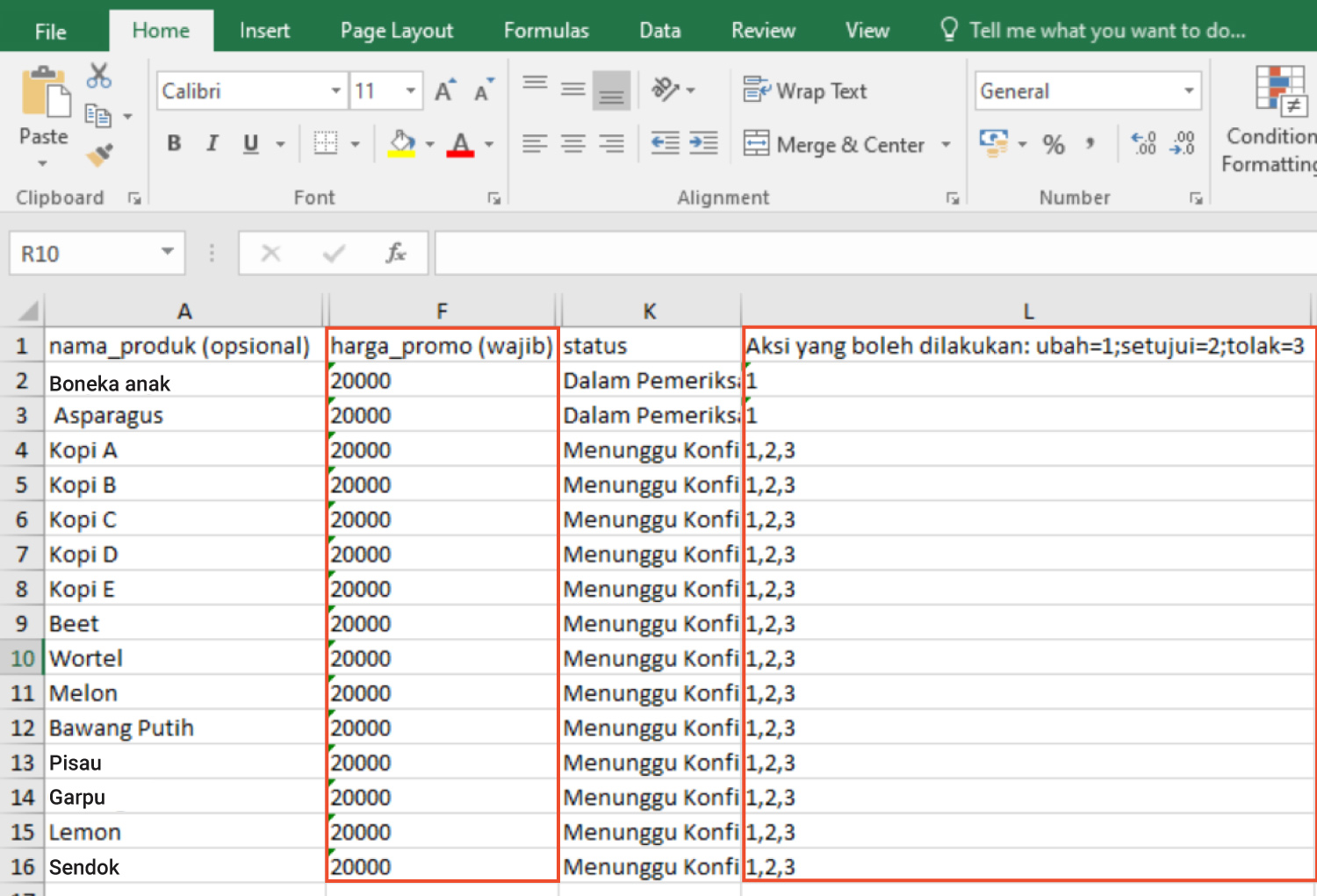
Task: Switch to the Formulas tab
Action: point(546,31)
